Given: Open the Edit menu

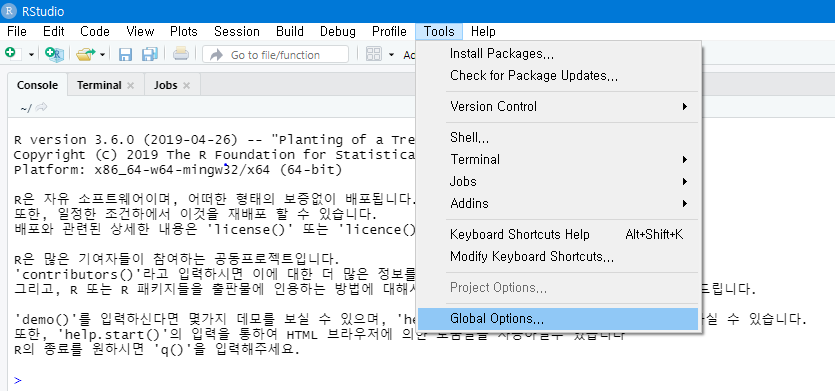Looking at the screenshot, I should pyautogui.click(x=54, y=31).
